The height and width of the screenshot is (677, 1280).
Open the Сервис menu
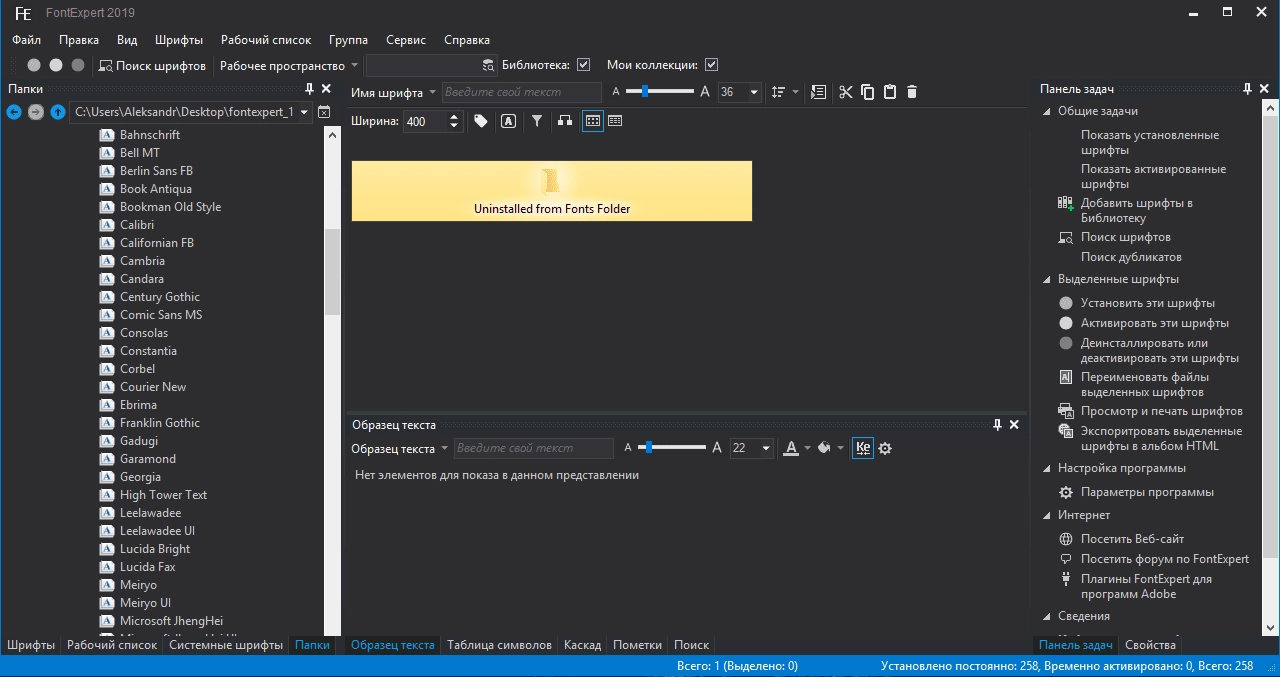click(x=406, y=40)
